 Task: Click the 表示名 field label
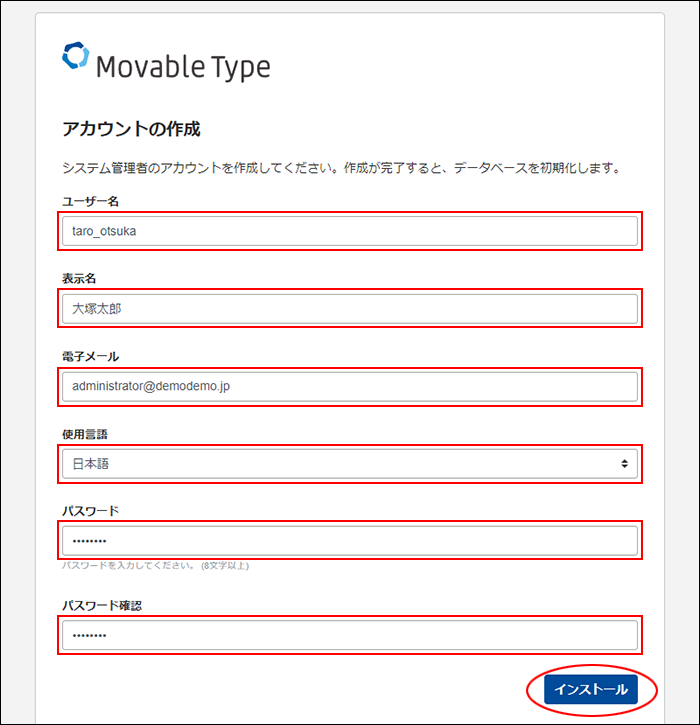pyautogui.click(x=79, y=278)
